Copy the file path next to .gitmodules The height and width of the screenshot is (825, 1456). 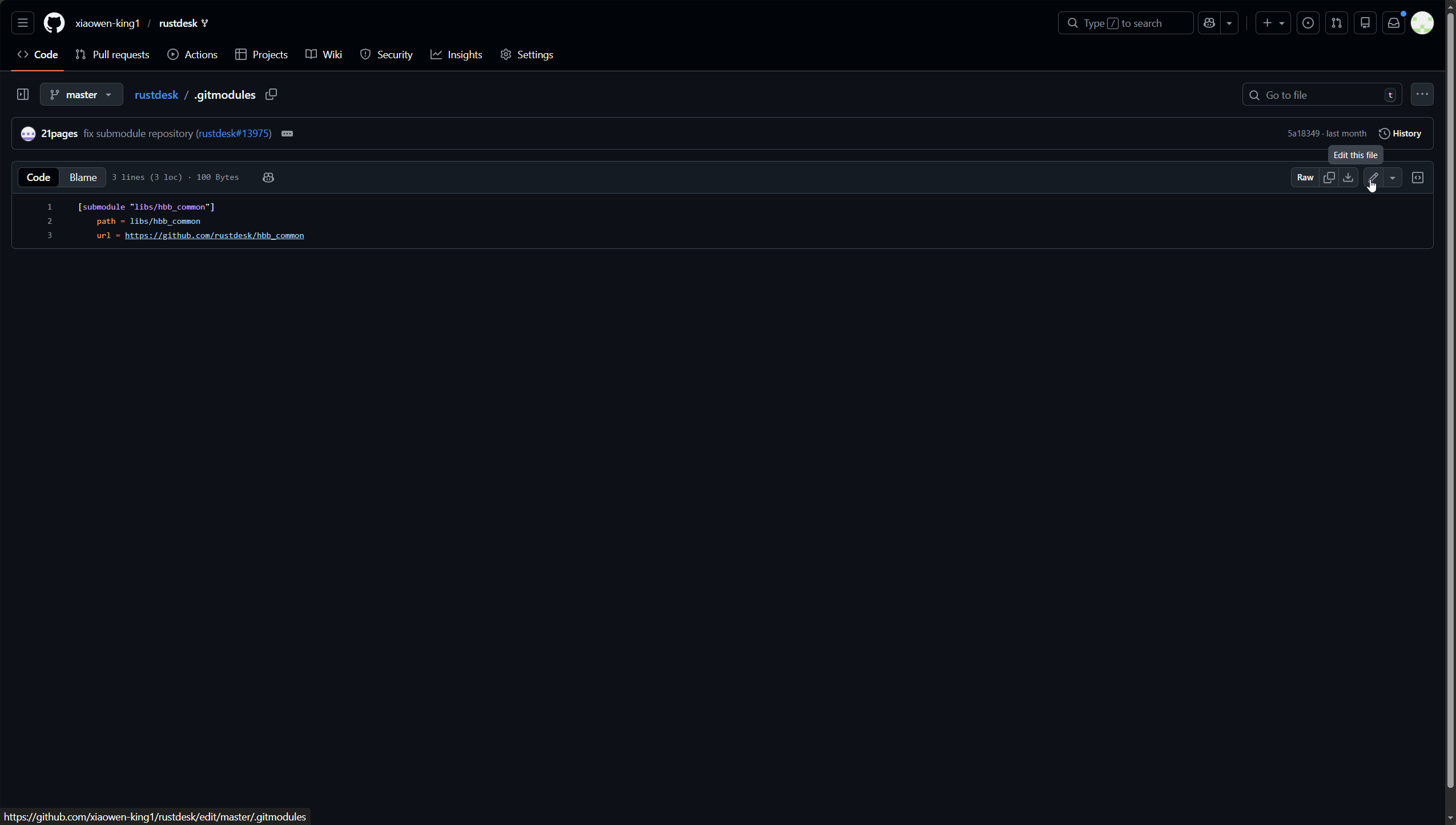pos(271,94)
